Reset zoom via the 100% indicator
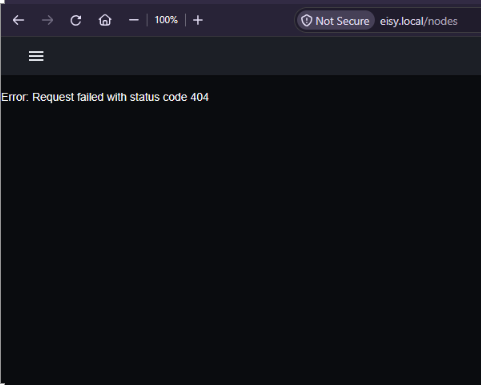Image resolution: width=481 pixels, height=385 pixels. click(x=166, y=20)
